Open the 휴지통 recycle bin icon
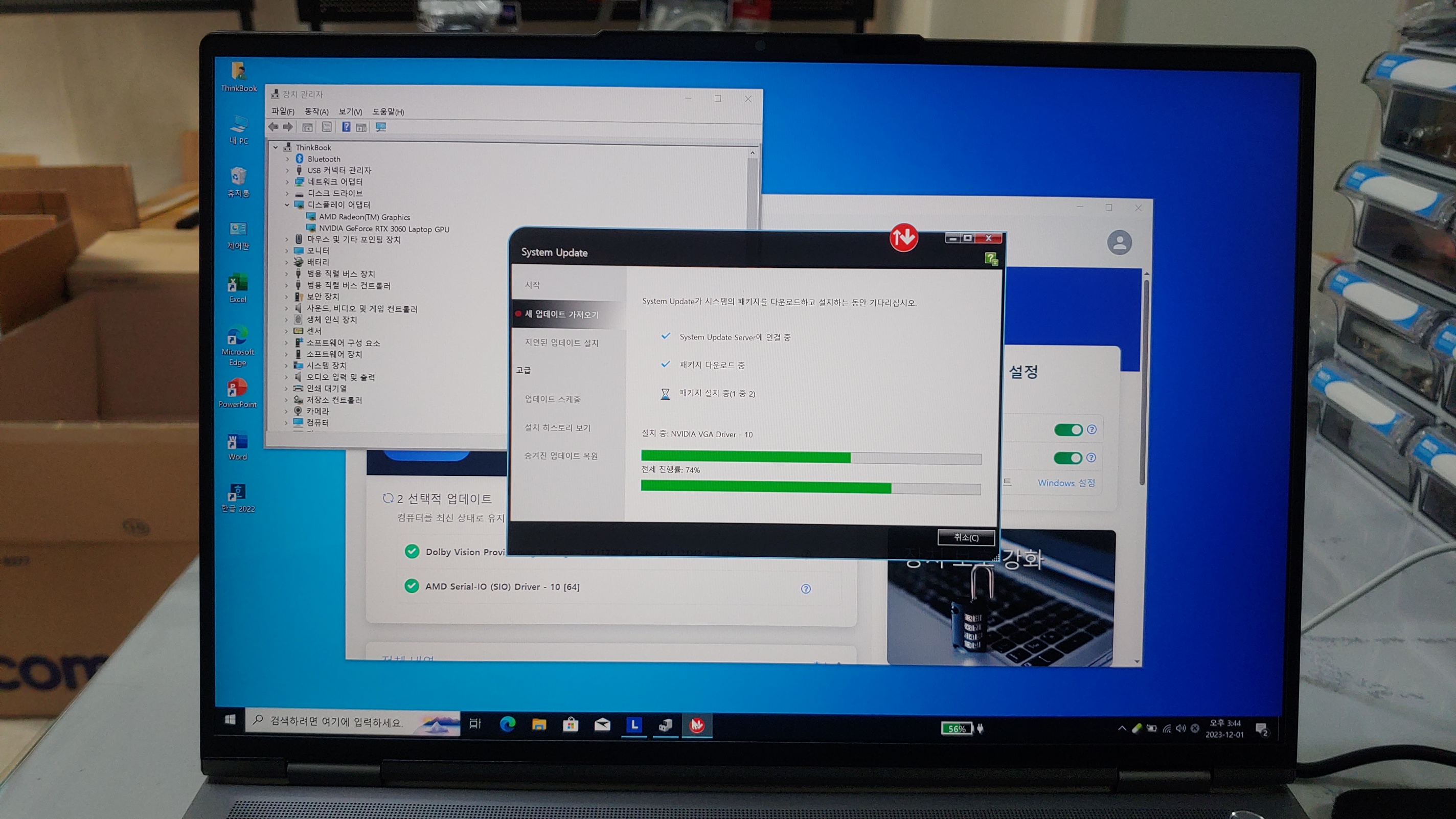This screenshot has height=819, width=1456. tap(239, 182)
